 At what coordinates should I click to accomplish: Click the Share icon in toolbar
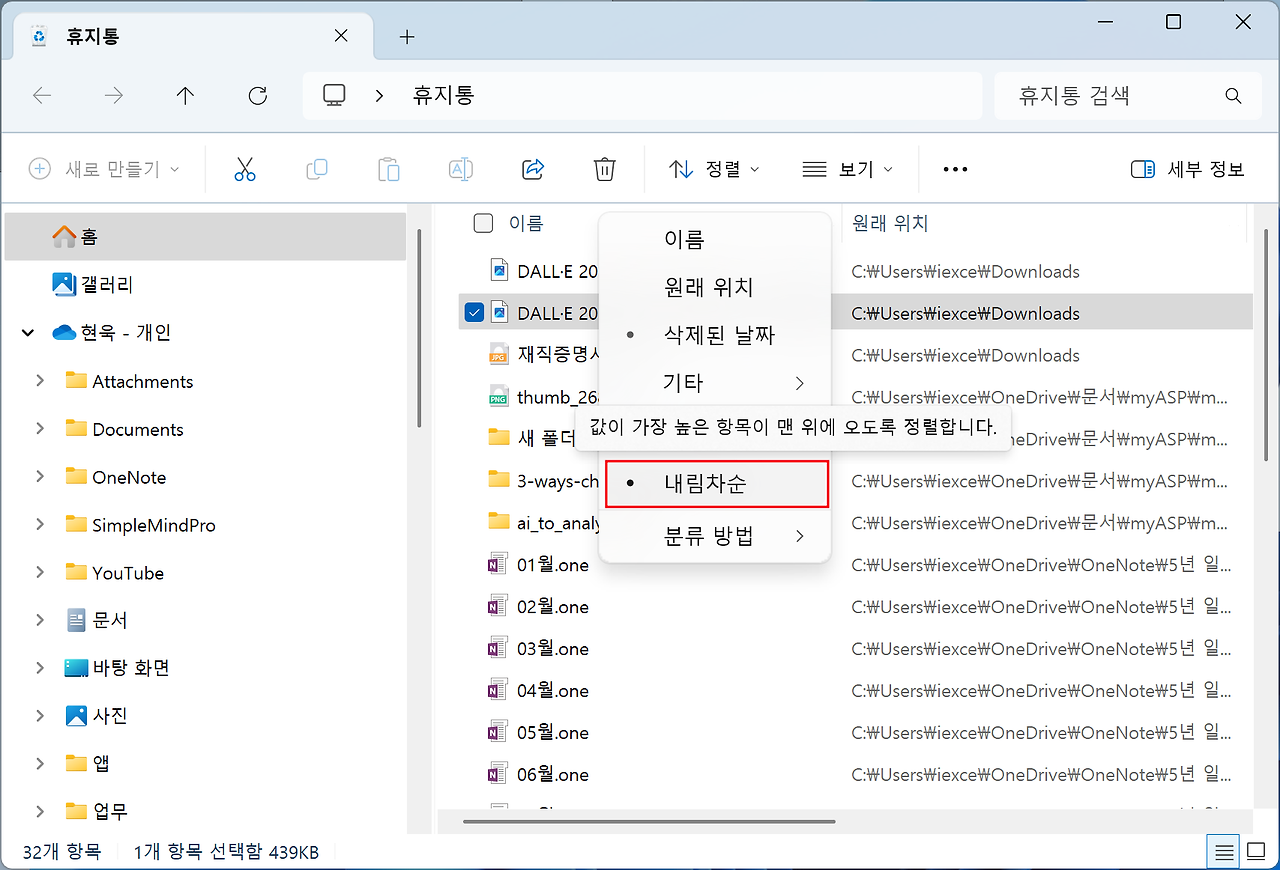[x=533, y=169]
